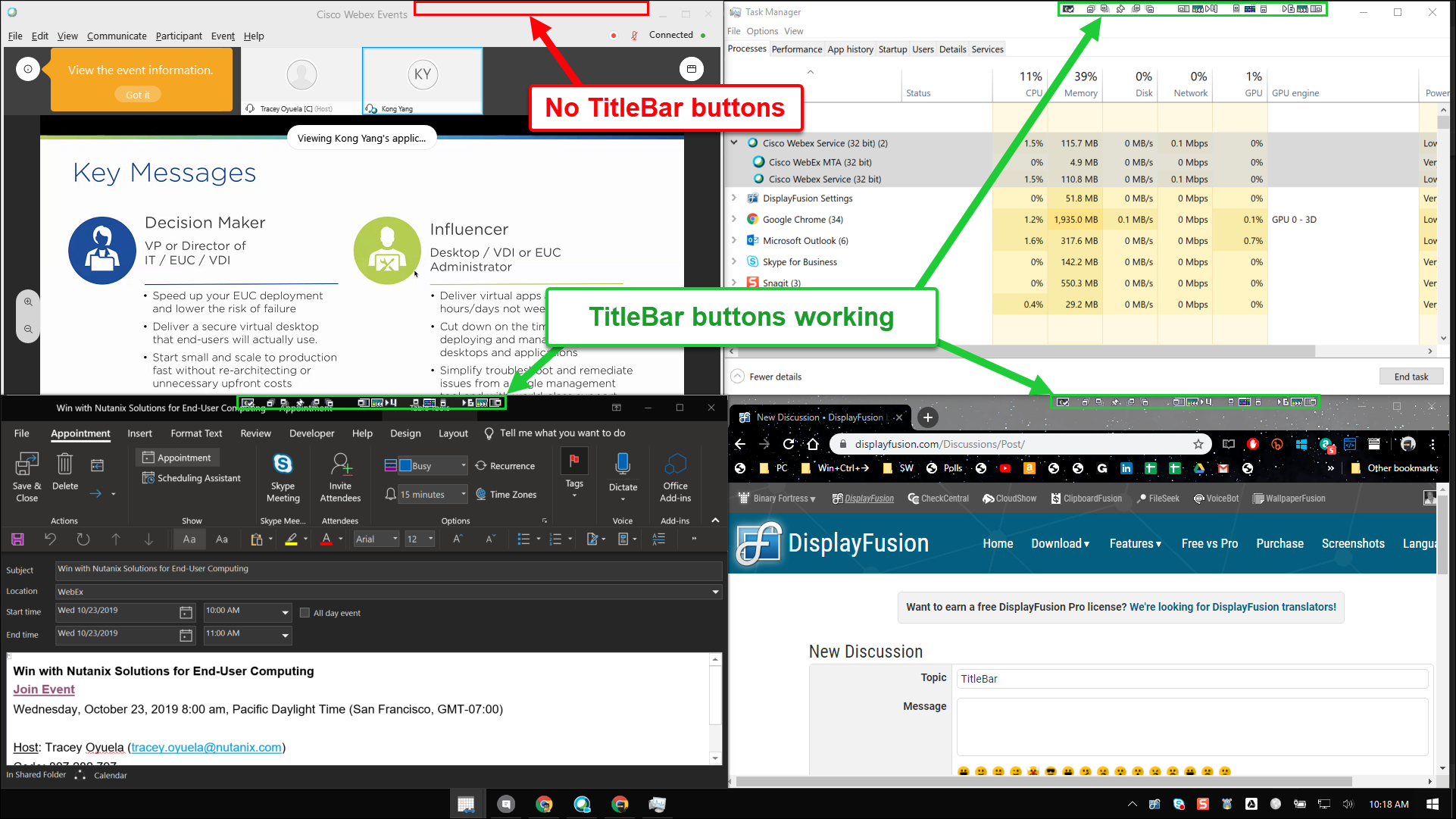Toggle the All day event checkbox
1456x819 pixels.
[x=305, y=613]
